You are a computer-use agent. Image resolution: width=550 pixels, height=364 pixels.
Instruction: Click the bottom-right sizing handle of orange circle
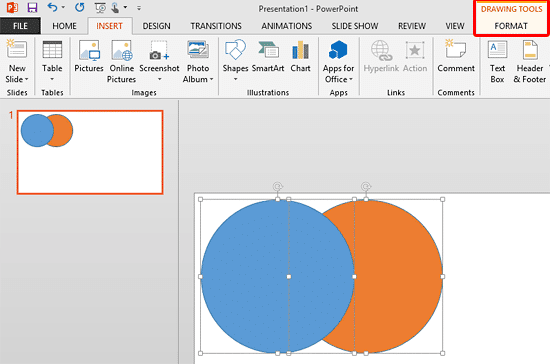pyautogui.click(x=443, y=353)
